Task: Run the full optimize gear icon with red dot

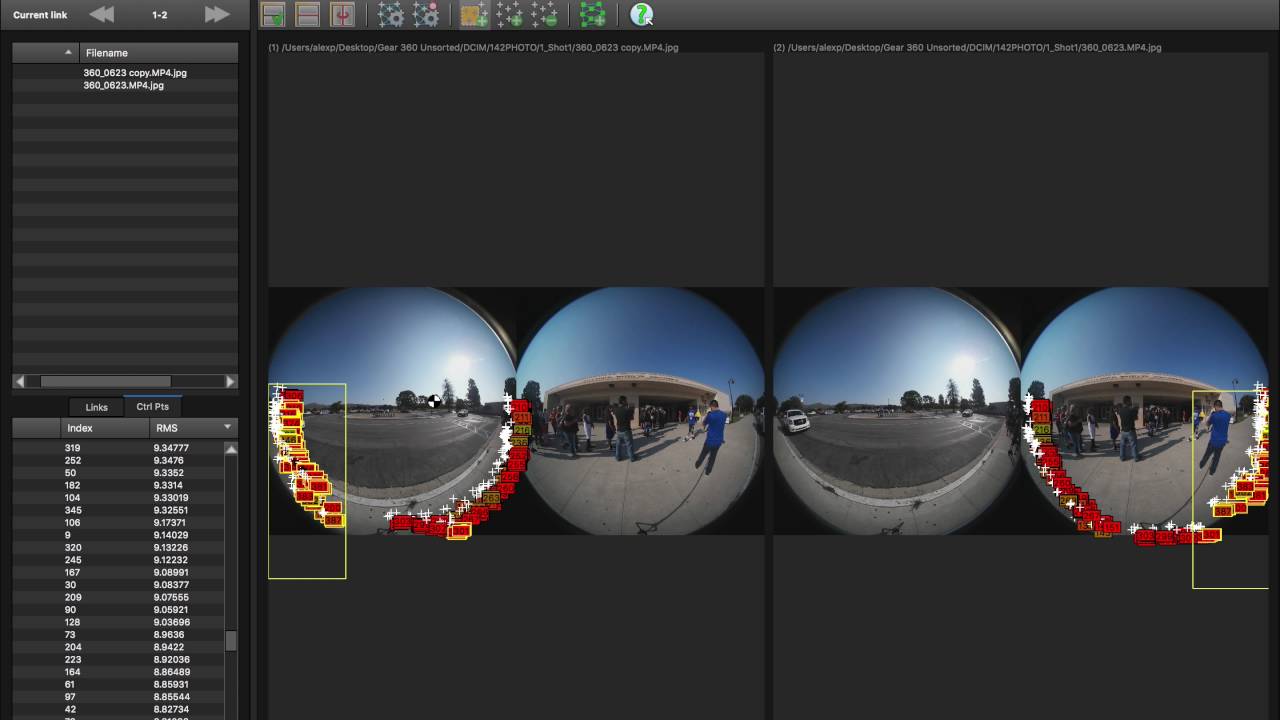Action: [x=426, y=15]
